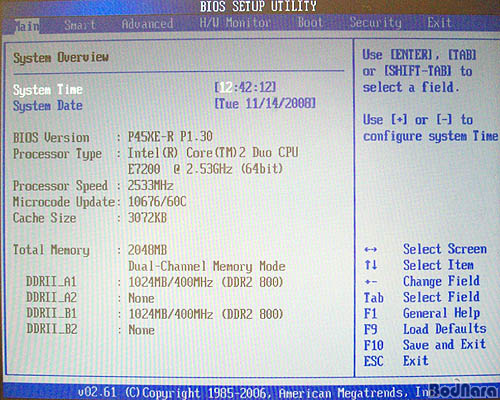Viewport: 500px width, 400px height.
Task: Click the Total Memory label
Action: [x=51, y=250]
